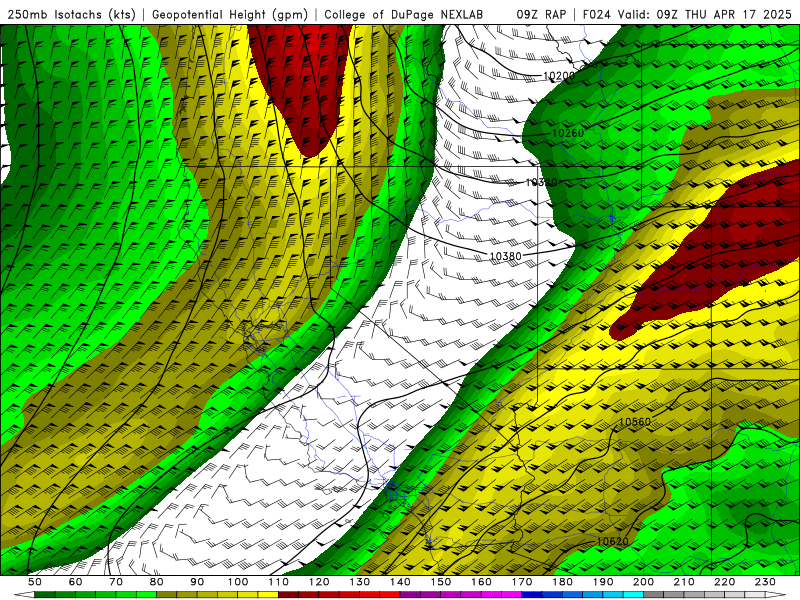This screenshot has height=600, width=800.
Task: Click the 50 value on the color scale
Action: coord(35,582)
